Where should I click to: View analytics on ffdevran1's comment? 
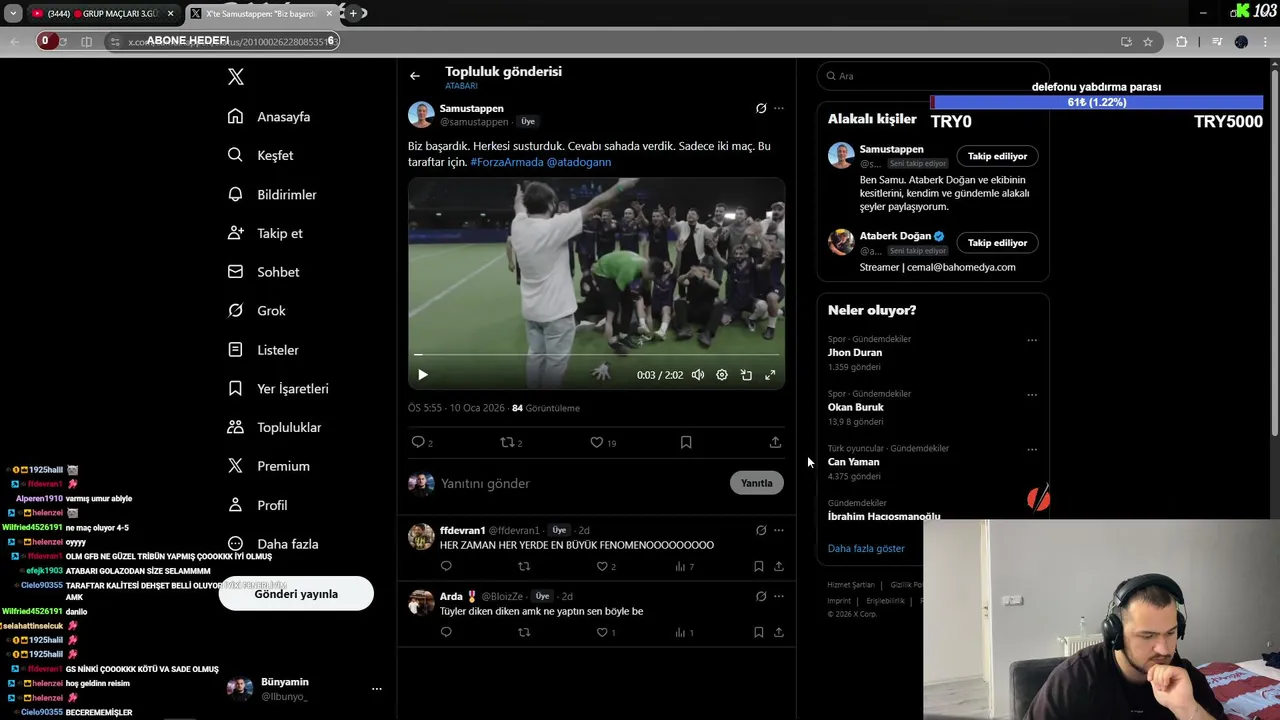(x=680, y=567)
